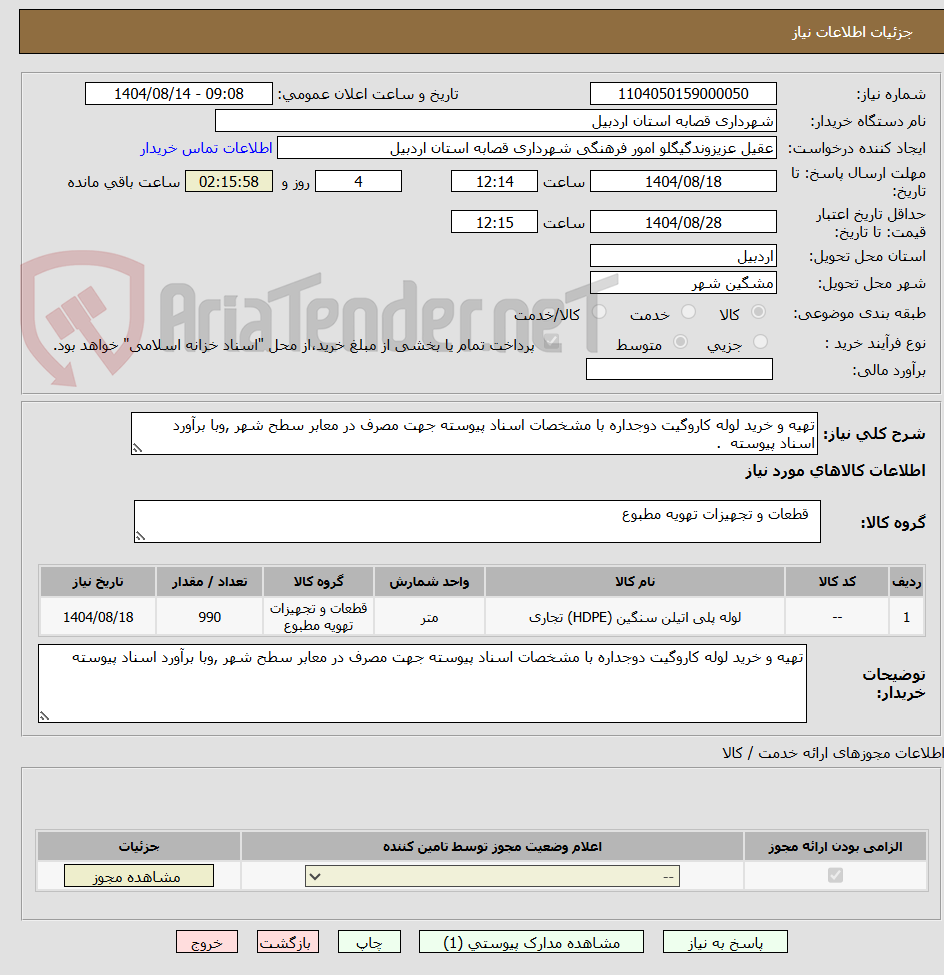Select the خدمت radio button

pos(688,312)
